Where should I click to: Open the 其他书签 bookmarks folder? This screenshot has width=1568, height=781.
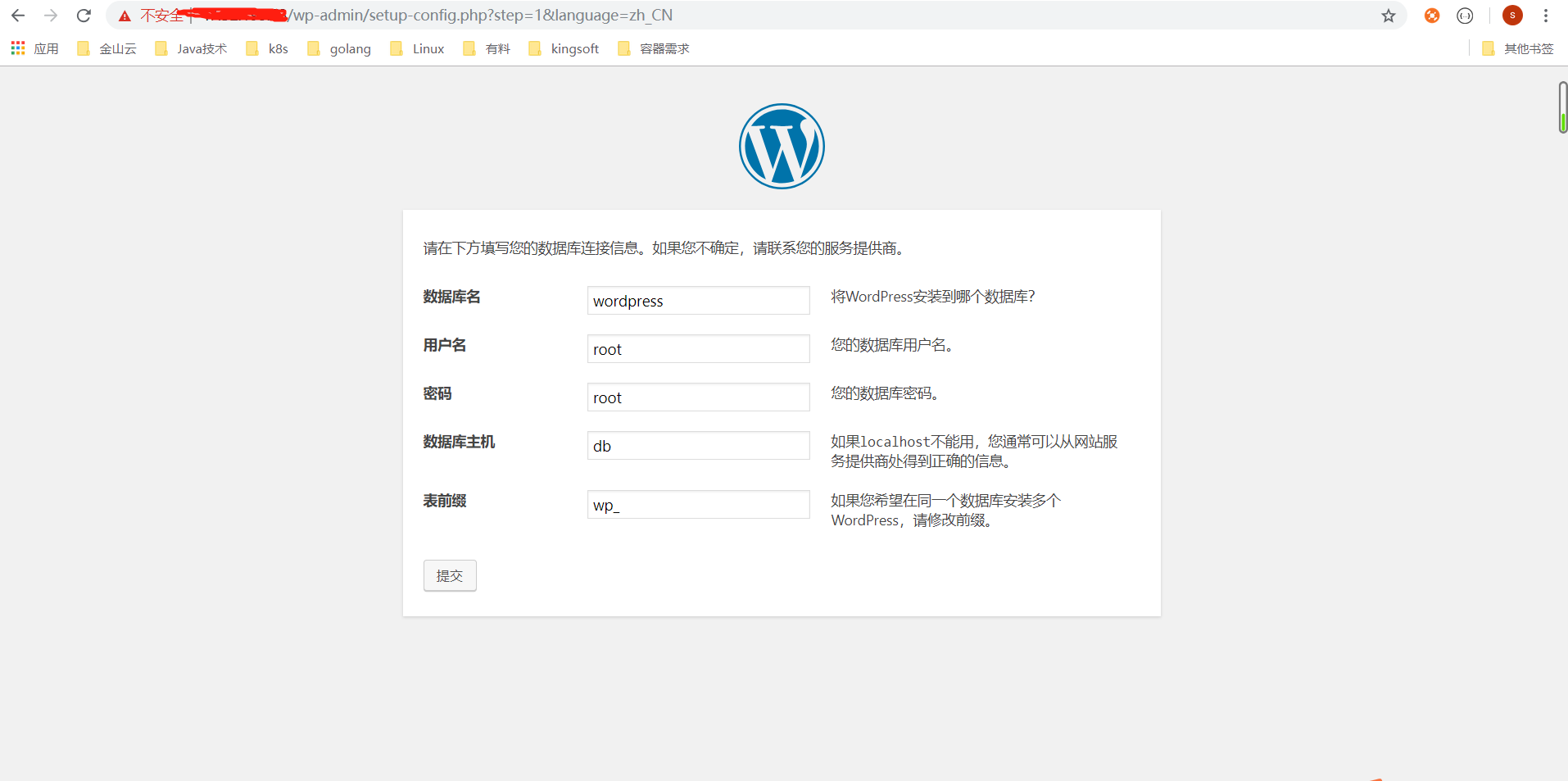[1518, 48]
